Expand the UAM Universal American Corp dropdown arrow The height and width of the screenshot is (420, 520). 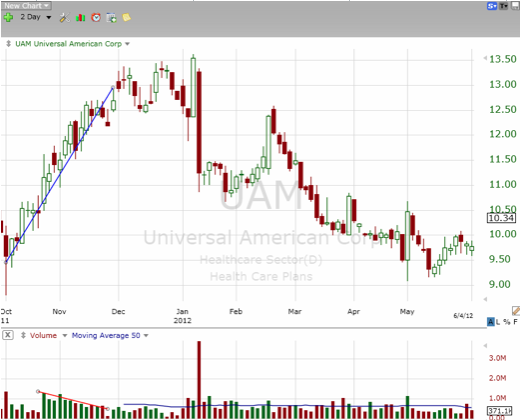(127, 44)
